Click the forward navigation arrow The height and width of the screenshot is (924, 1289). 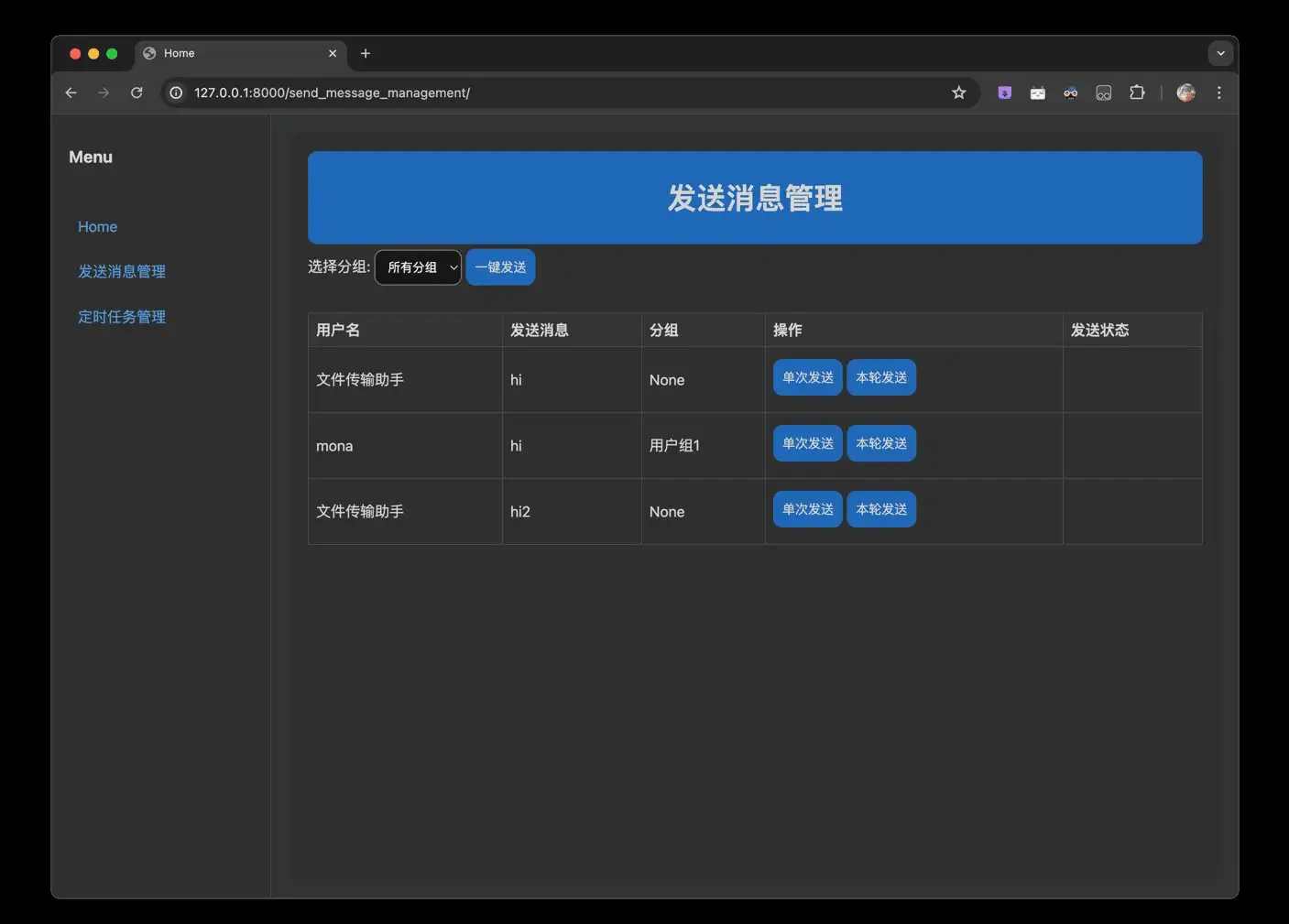(104, 92)
